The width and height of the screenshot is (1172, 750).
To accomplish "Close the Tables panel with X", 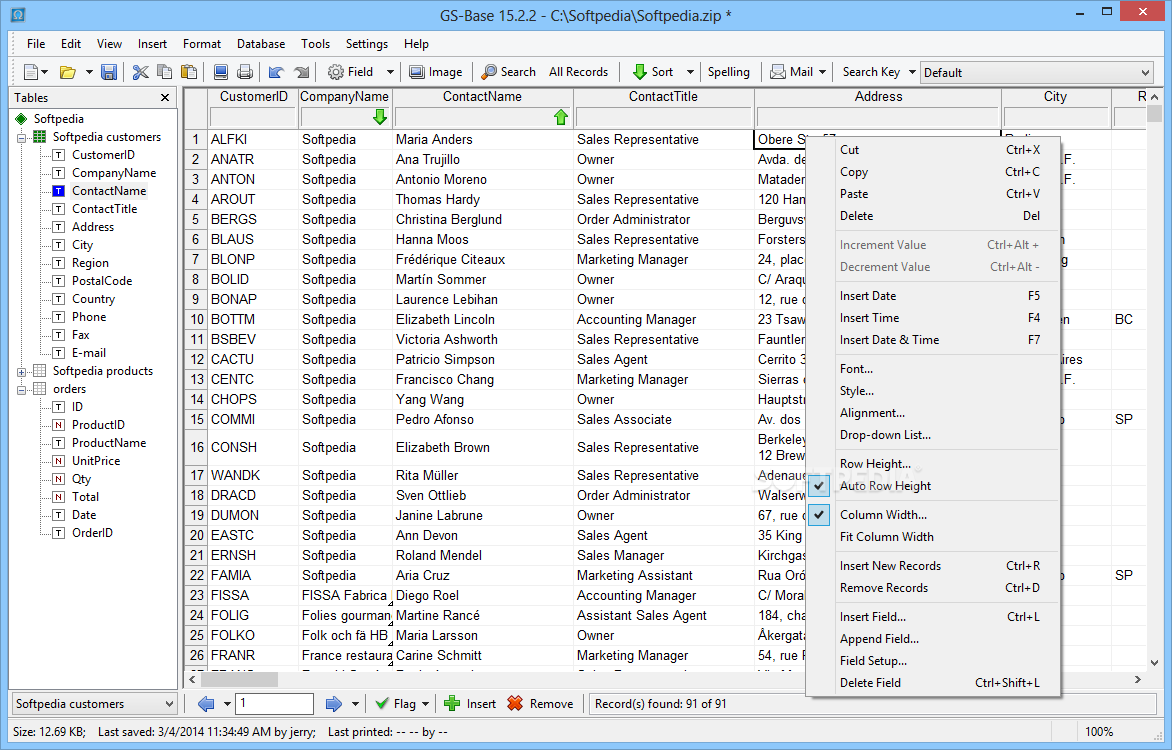I will click(165, 98).
